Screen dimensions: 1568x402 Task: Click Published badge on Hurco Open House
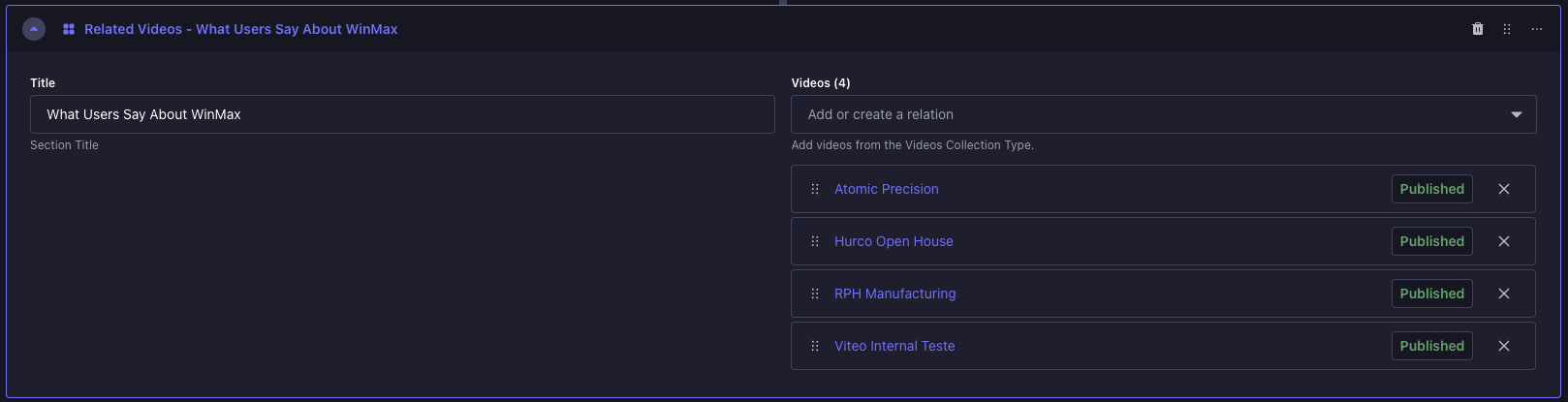[1432, 241]
